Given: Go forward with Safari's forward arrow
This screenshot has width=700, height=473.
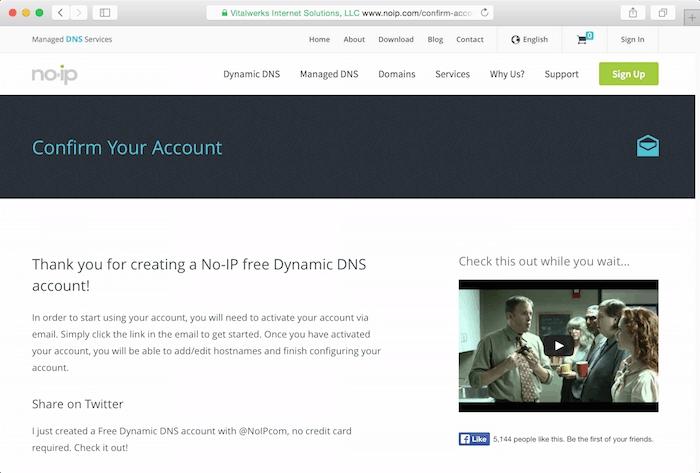Looking at the screenshot, I should pyautogui.click(x=79, y=12).
